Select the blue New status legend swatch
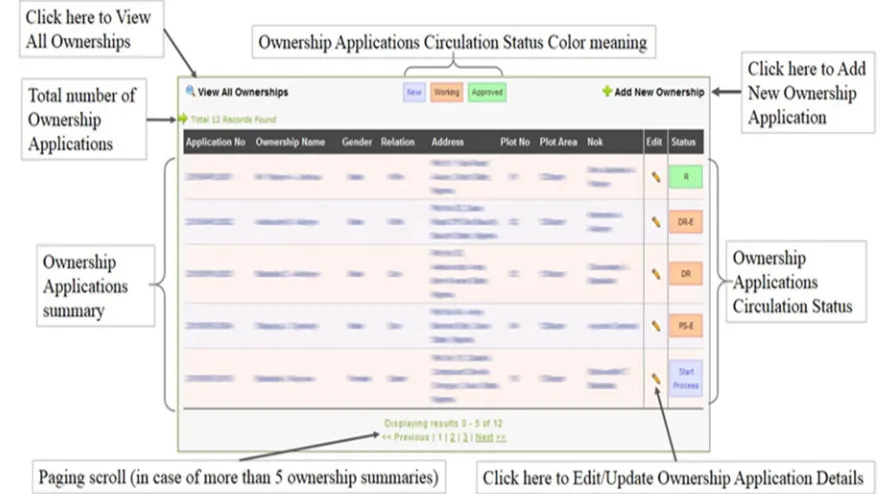Viewport: 880px width, 494px height. point(414,92)
